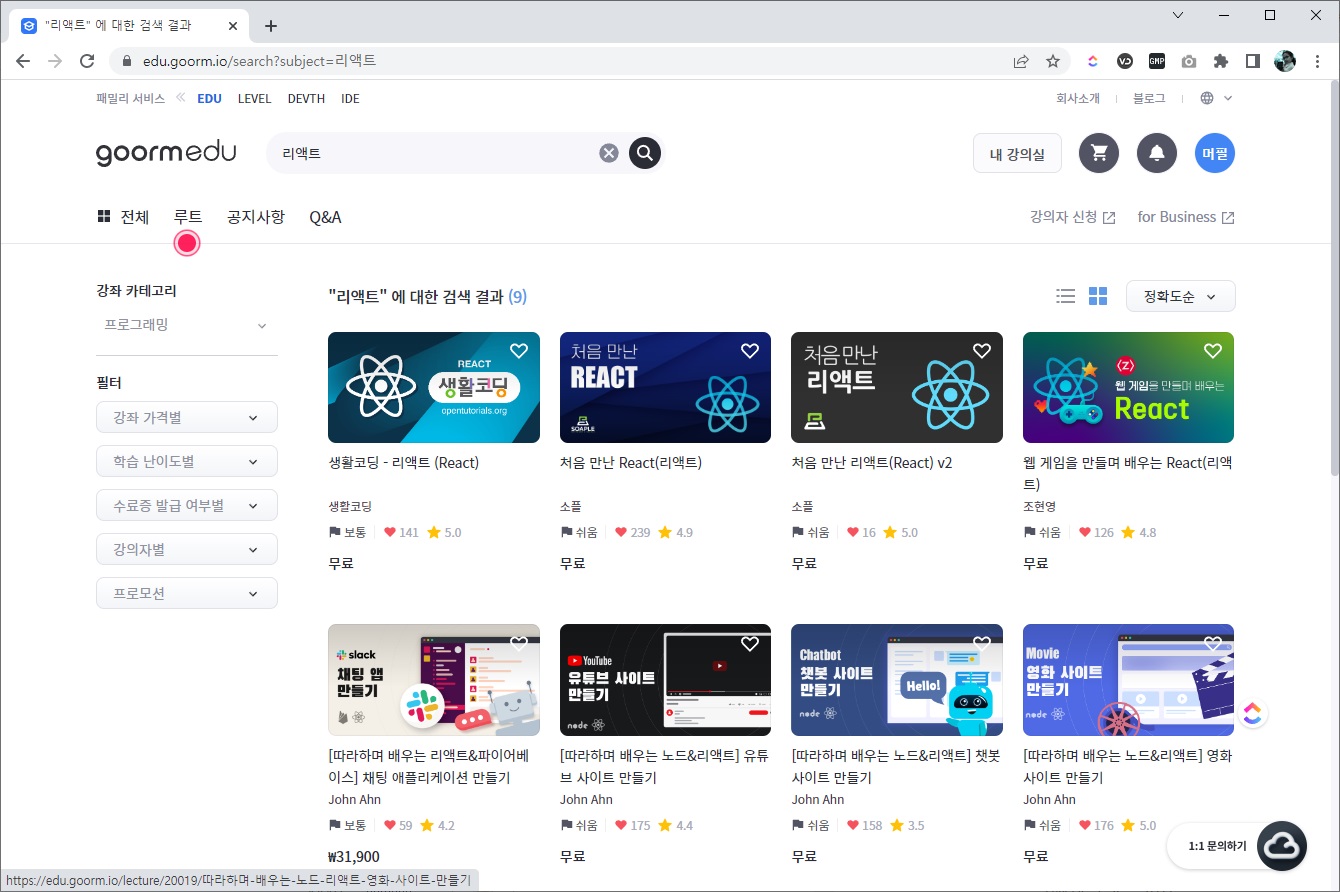Image resolution: width=1340 pixels, height=892 pixels.
Task: Click the page vertical scrollbar
Action: (1333, 280)
